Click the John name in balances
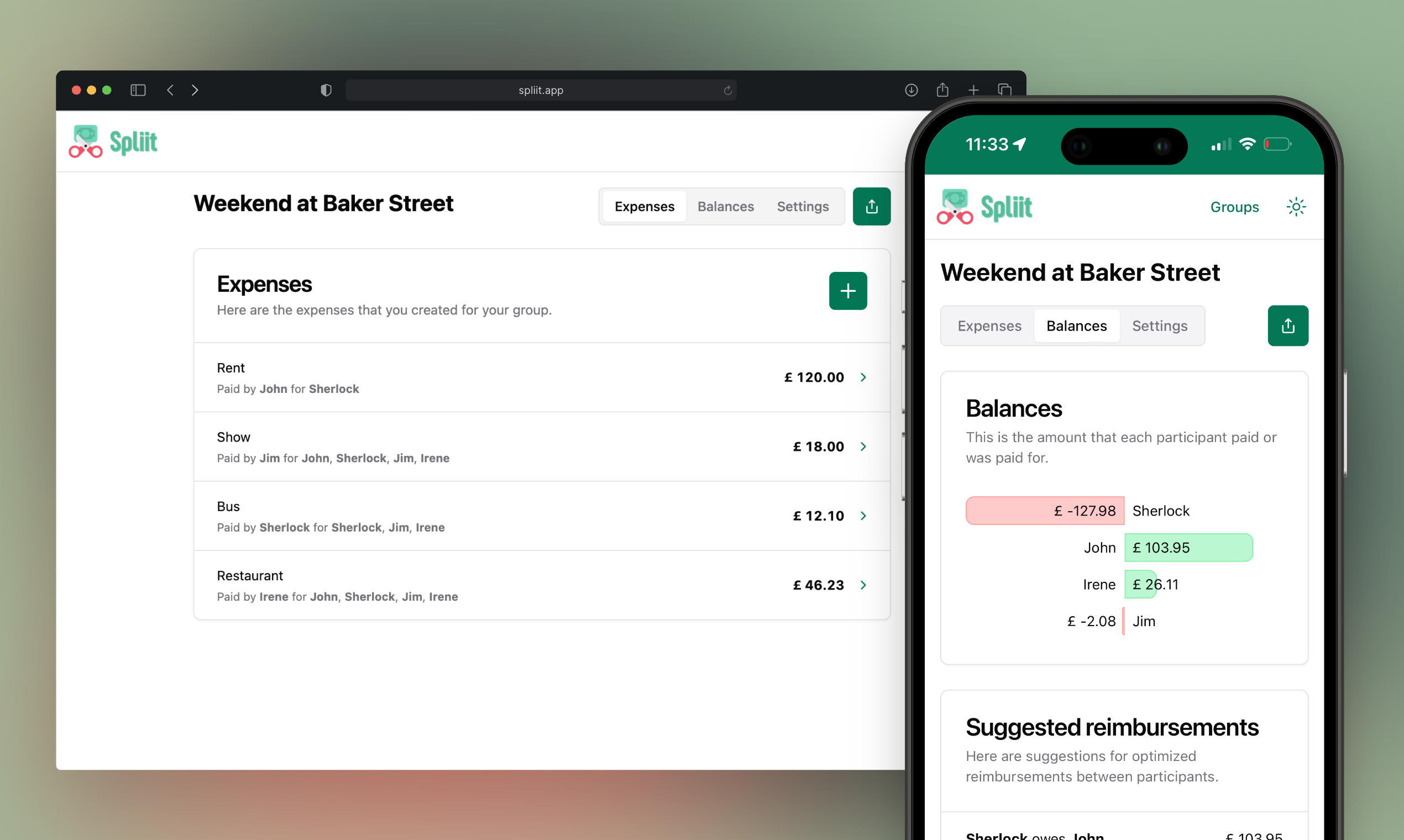The image size is (1404, 840). click(x=1099, y=547)
